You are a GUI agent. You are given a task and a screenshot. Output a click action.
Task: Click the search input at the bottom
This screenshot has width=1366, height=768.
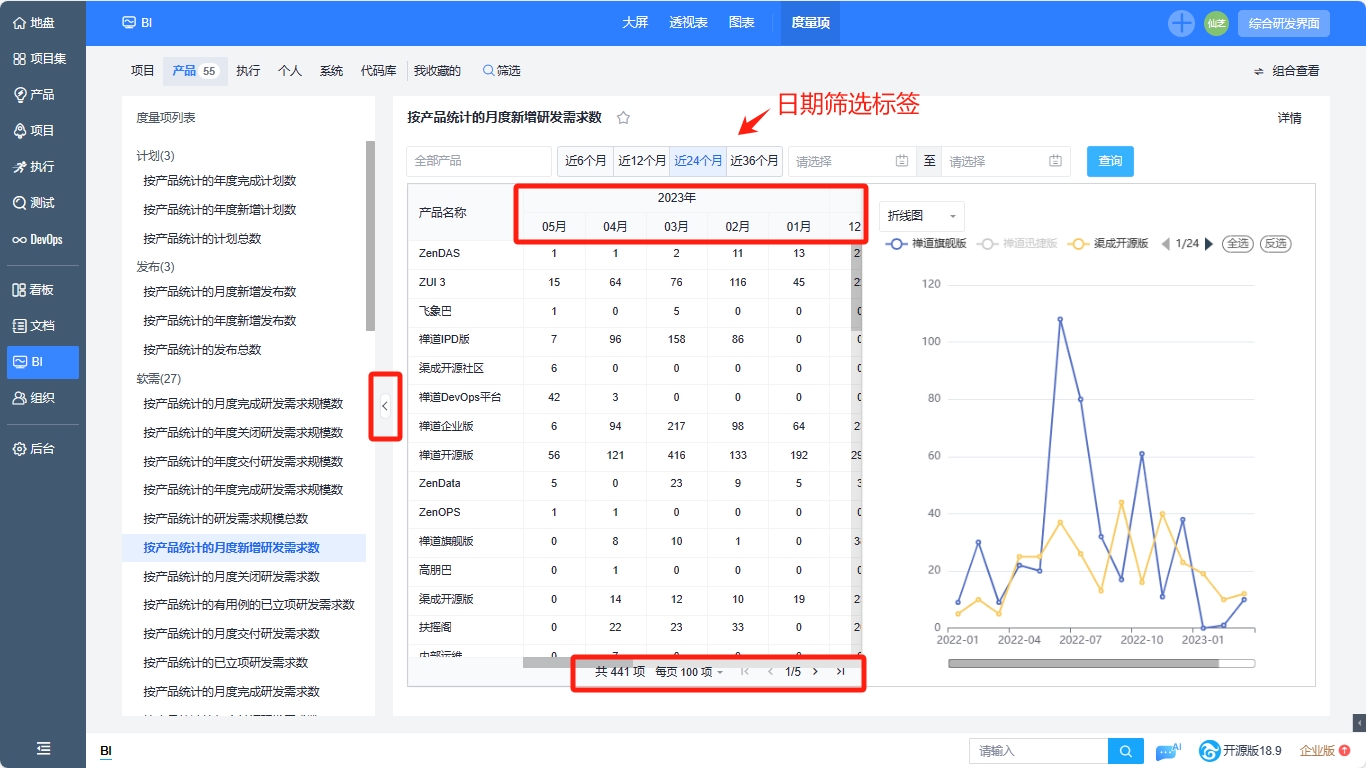1040,750
